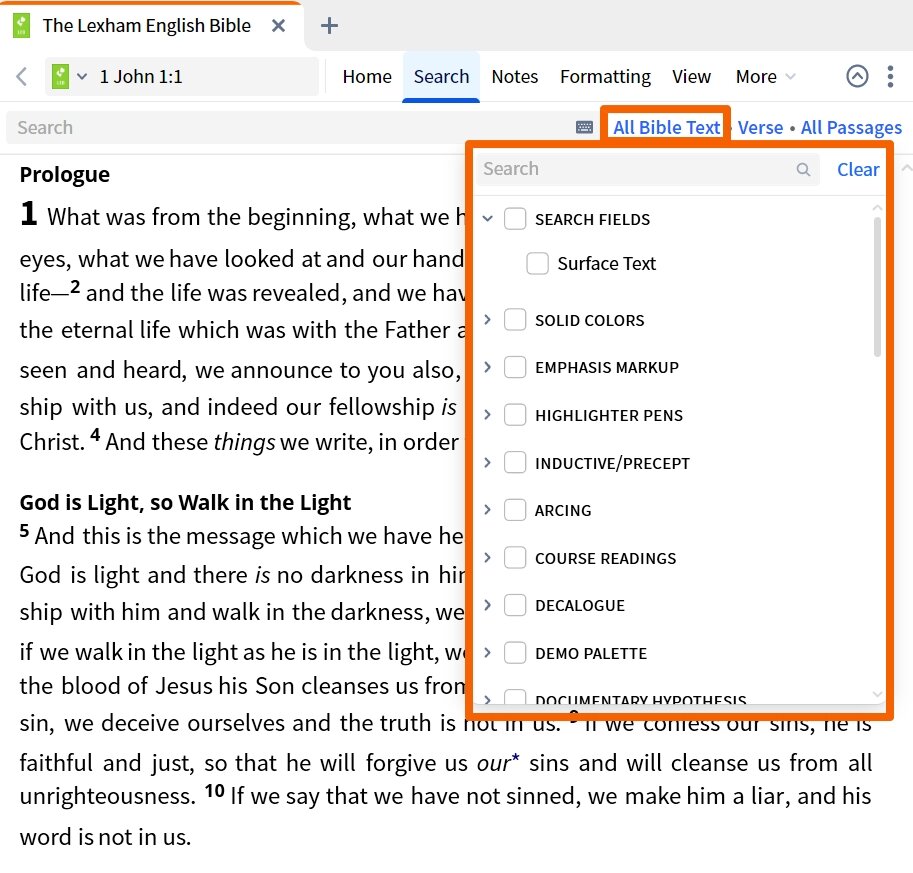Check the Surface Text checkbox
Viewport: 913px width, 873px height.
(x=537, y=263)
